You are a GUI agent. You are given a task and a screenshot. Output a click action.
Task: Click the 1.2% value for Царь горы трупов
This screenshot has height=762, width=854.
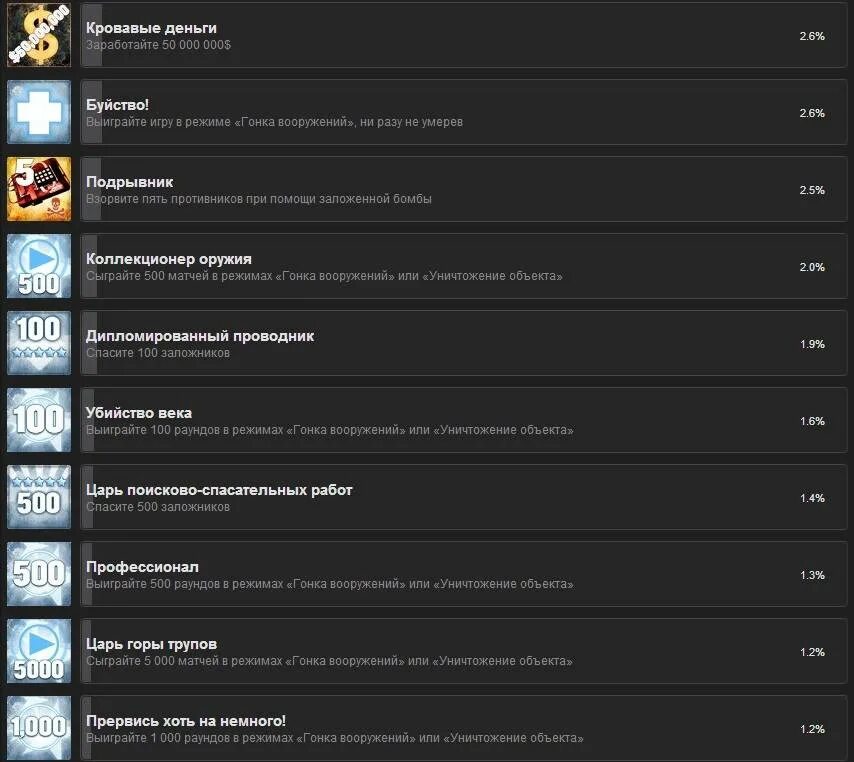pyautogui.click(x=812, y=653)
